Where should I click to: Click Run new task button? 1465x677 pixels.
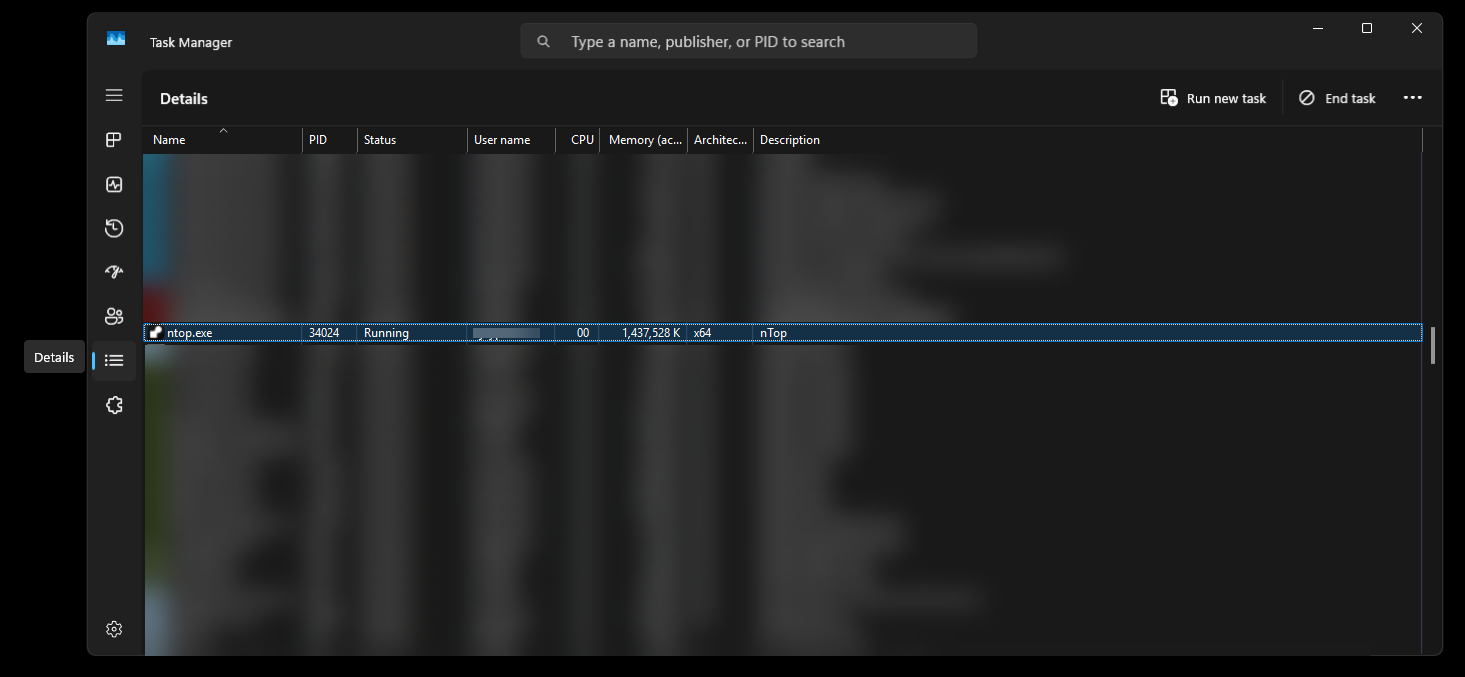[x=1213, y=98]
